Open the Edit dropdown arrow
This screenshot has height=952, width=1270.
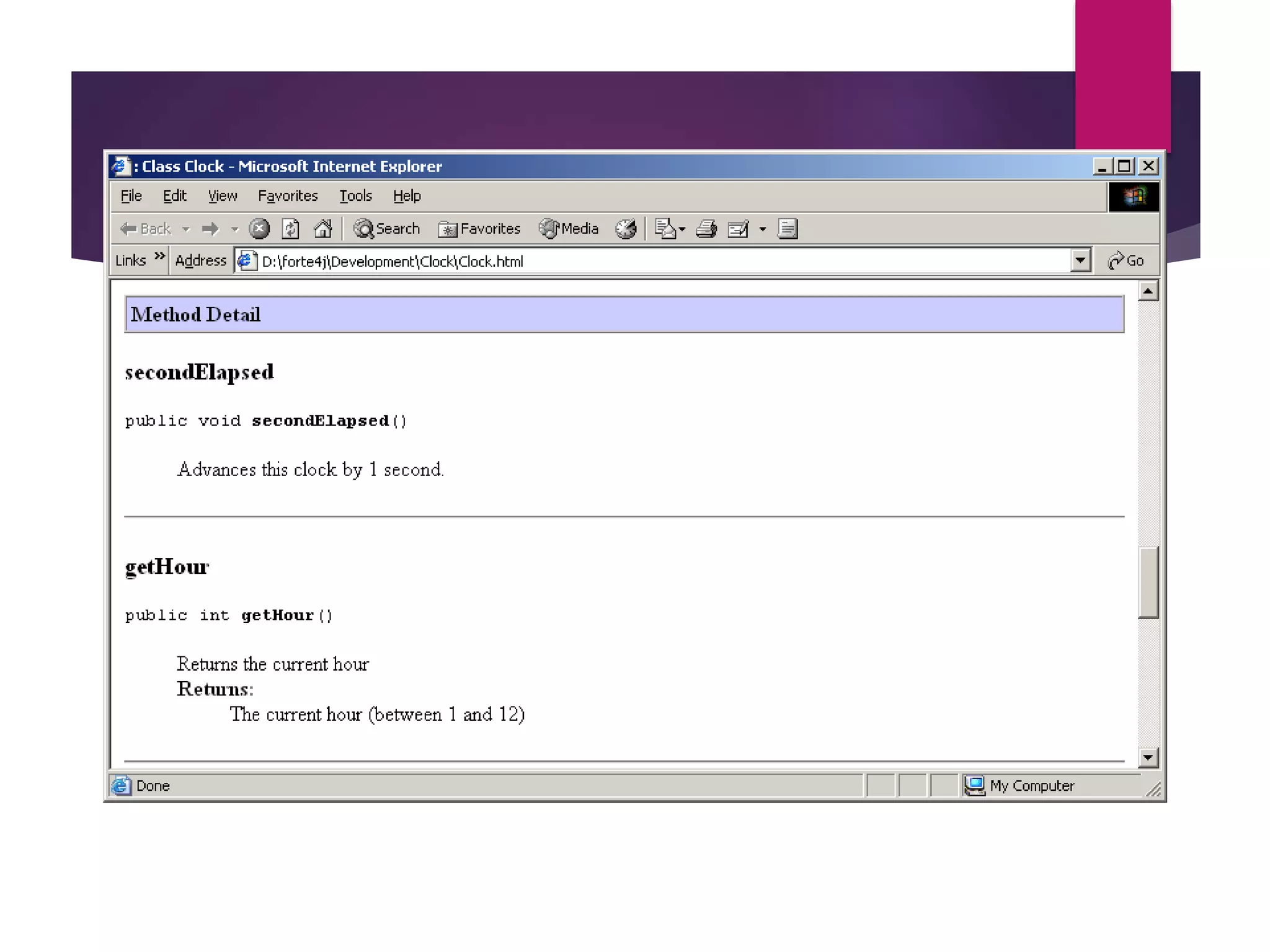[763, 229]
